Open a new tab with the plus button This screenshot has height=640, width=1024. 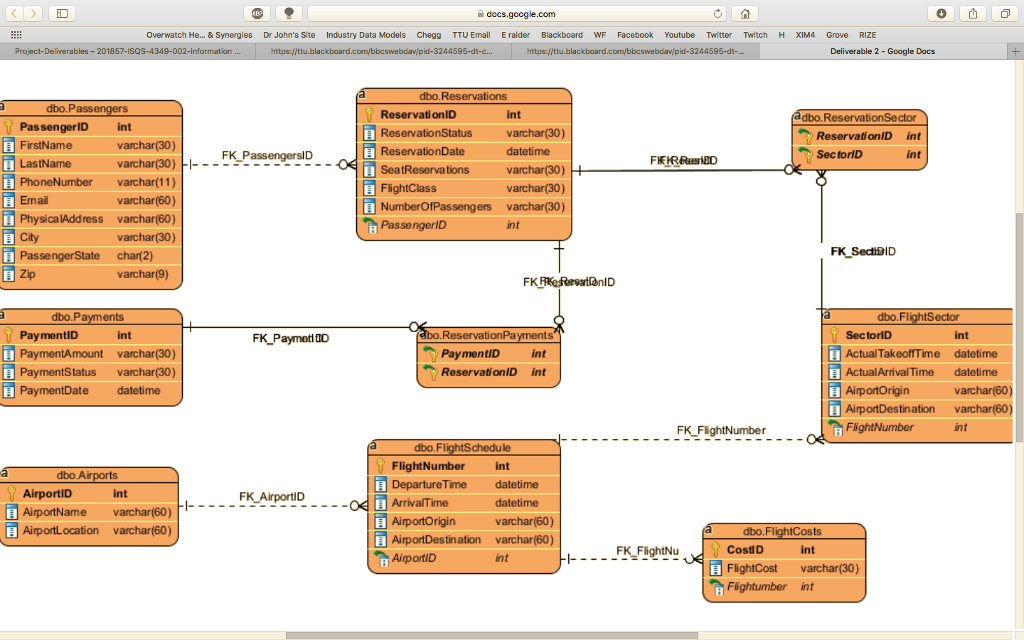(x=1016, y=51)
